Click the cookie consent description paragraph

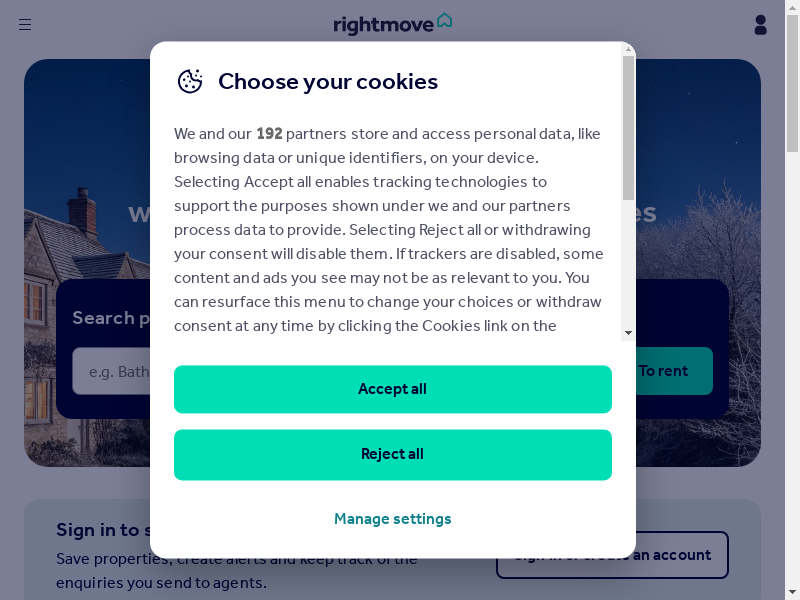[388, 230]
